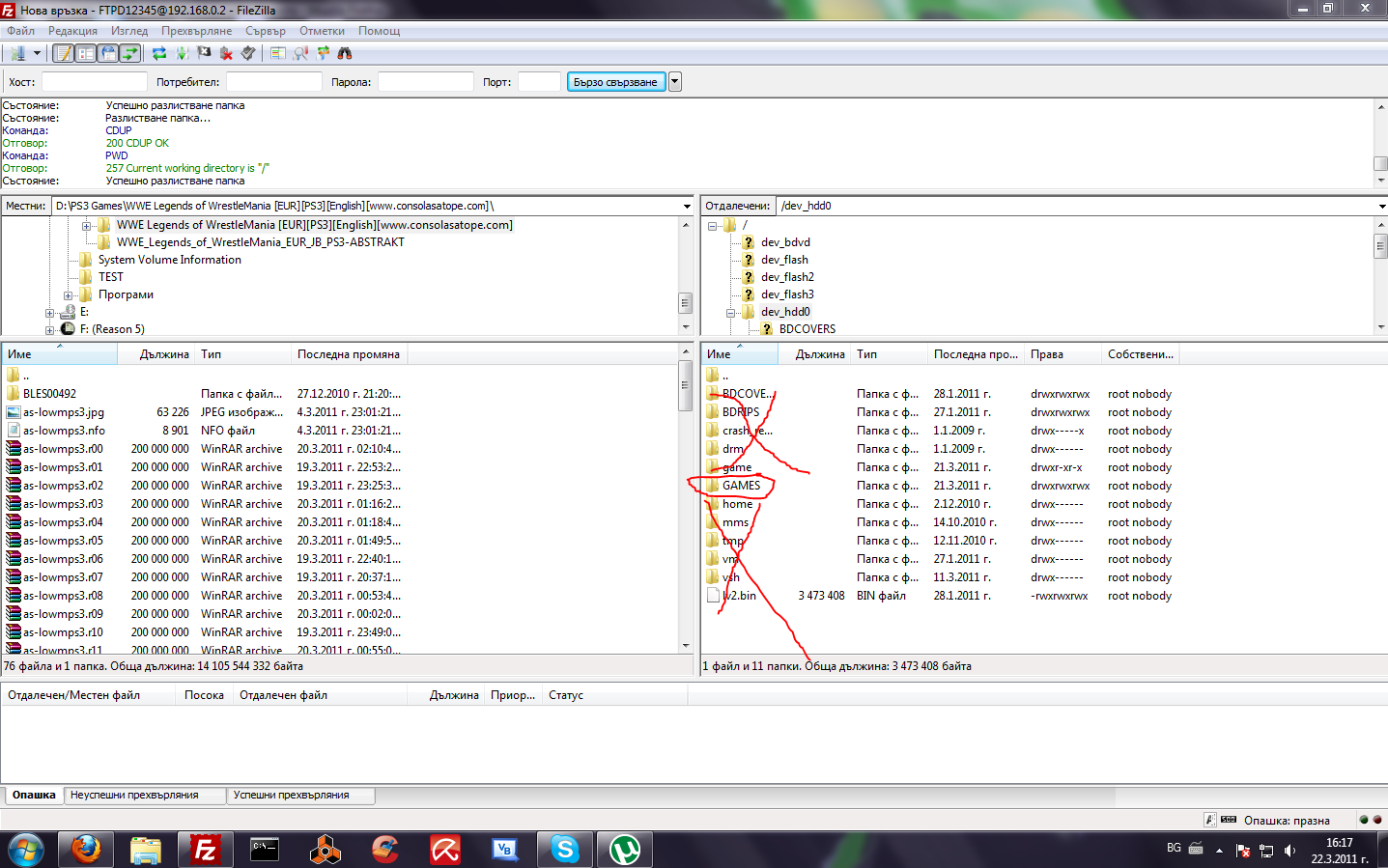
Task: Open Site Manager dropdown arrow
Action: [37, 53]
